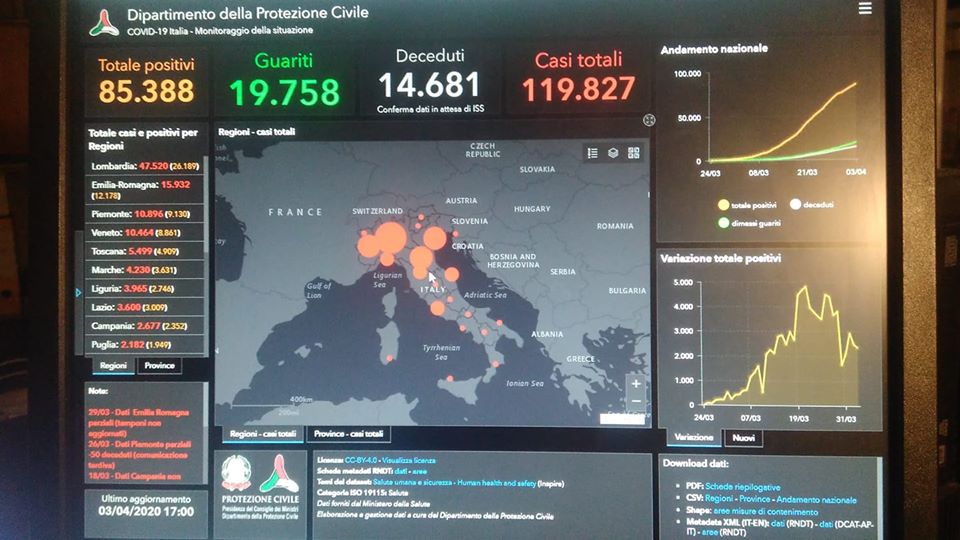Click the 'Variazione totale positivi' chart line
This screenshot has width=960, height=540.
point(781,345)
